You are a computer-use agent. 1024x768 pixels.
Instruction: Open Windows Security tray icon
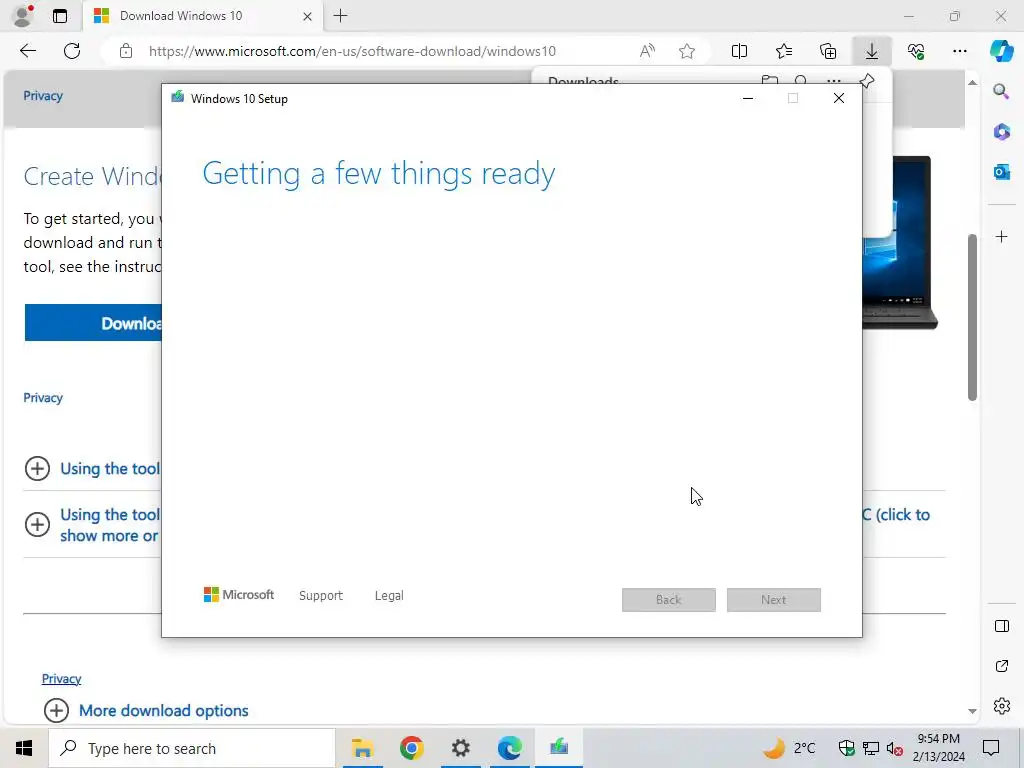[x=846, y=748]
